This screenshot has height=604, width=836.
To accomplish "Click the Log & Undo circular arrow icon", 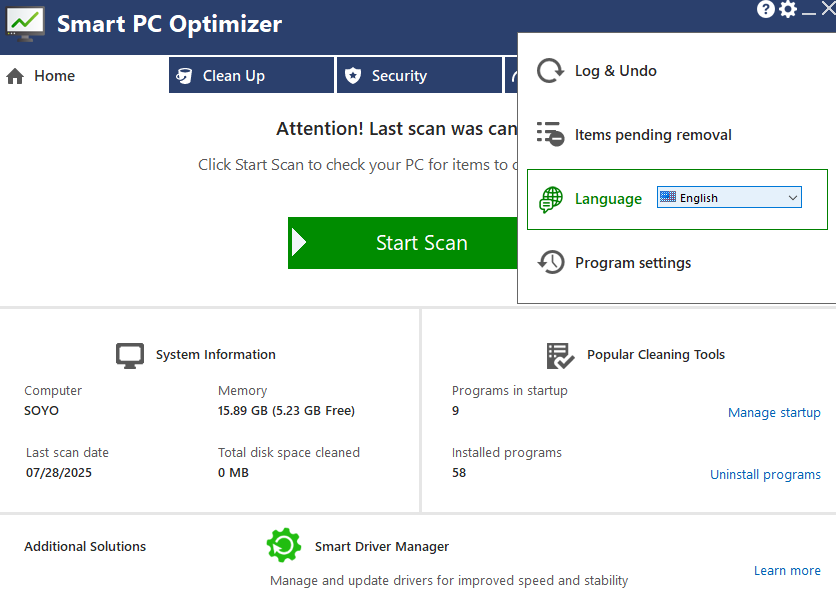I will 550,71.
